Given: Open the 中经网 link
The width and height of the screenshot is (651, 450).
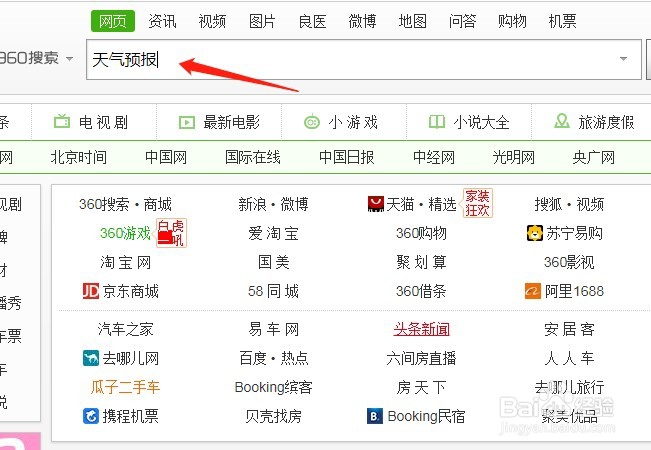Looking at the screenshot, I should 434,157.
